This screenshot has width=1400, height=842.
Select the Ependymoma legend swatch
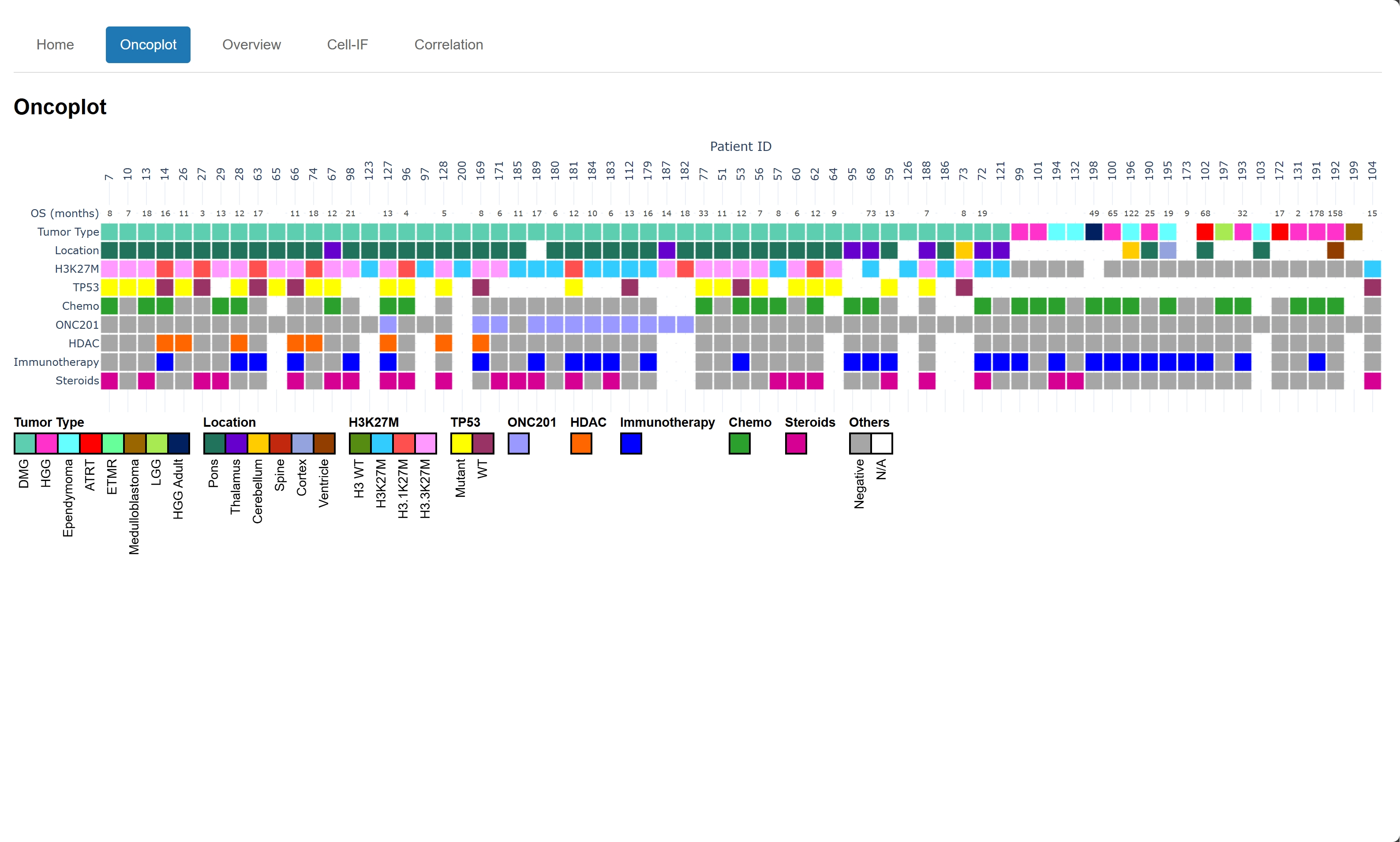(x=69, y=443)
